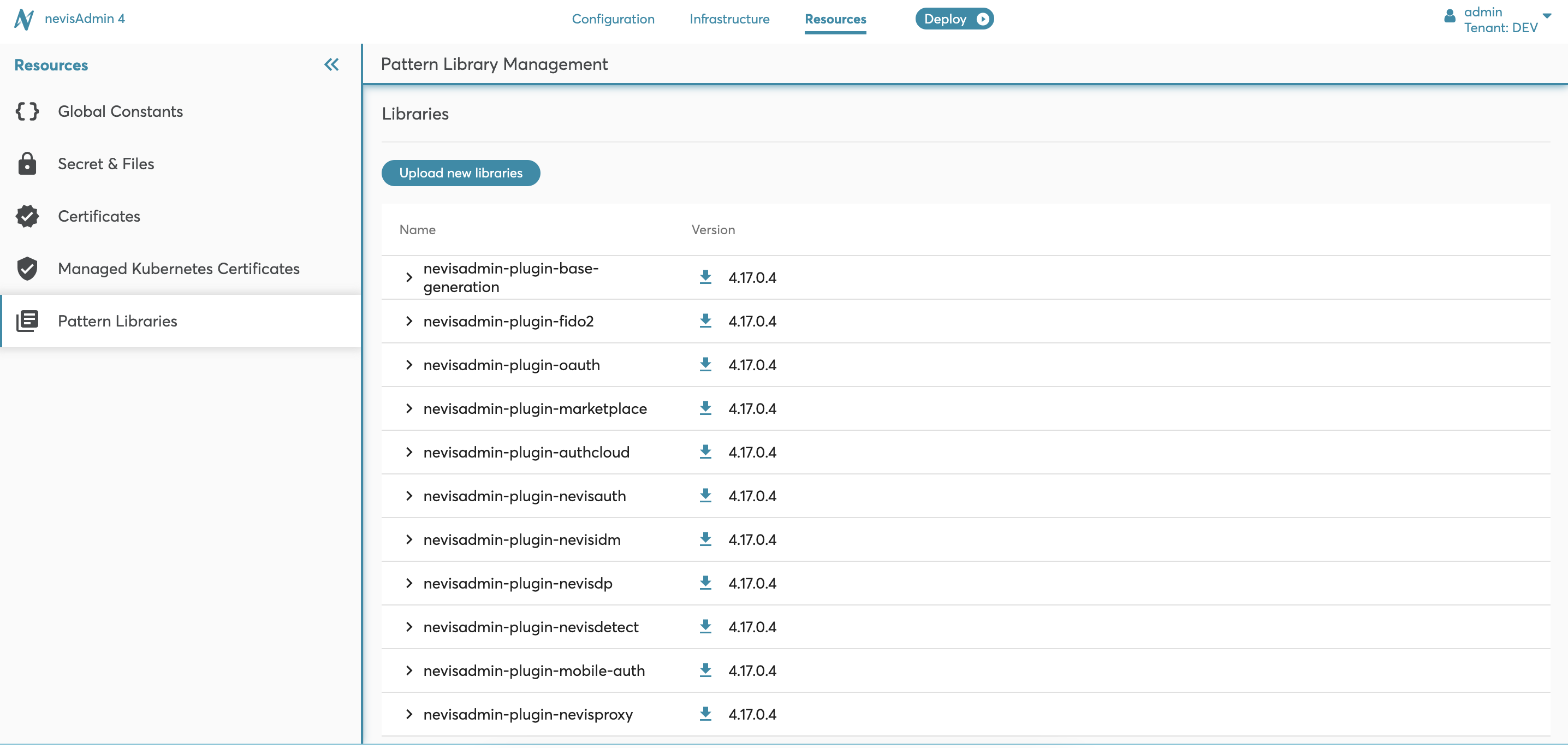This screenshot has height=748, width=1568.
Task: Click the Upload new libraries button
Action: click(460, 173)
